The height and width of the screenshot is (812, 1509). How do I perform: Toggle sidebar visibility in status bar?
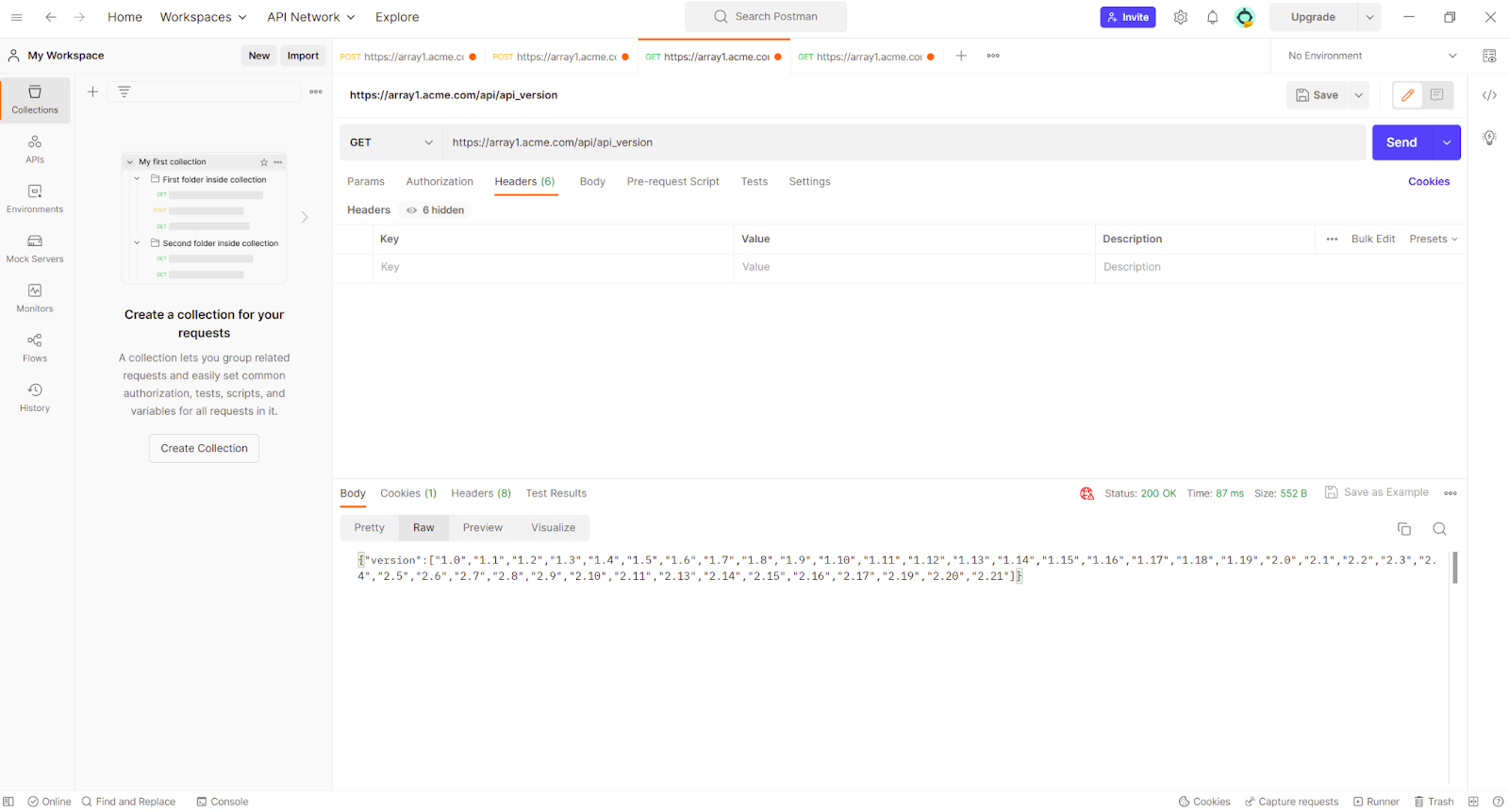(8, 802)
